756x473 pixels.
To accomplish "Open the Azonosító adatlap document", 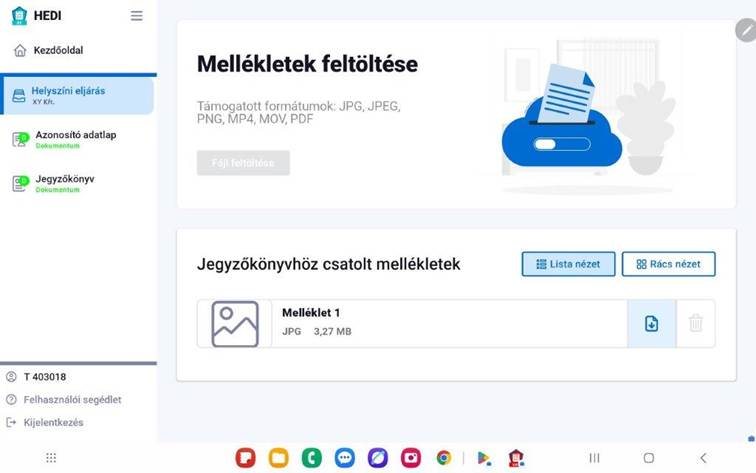I will pos(75,139).
